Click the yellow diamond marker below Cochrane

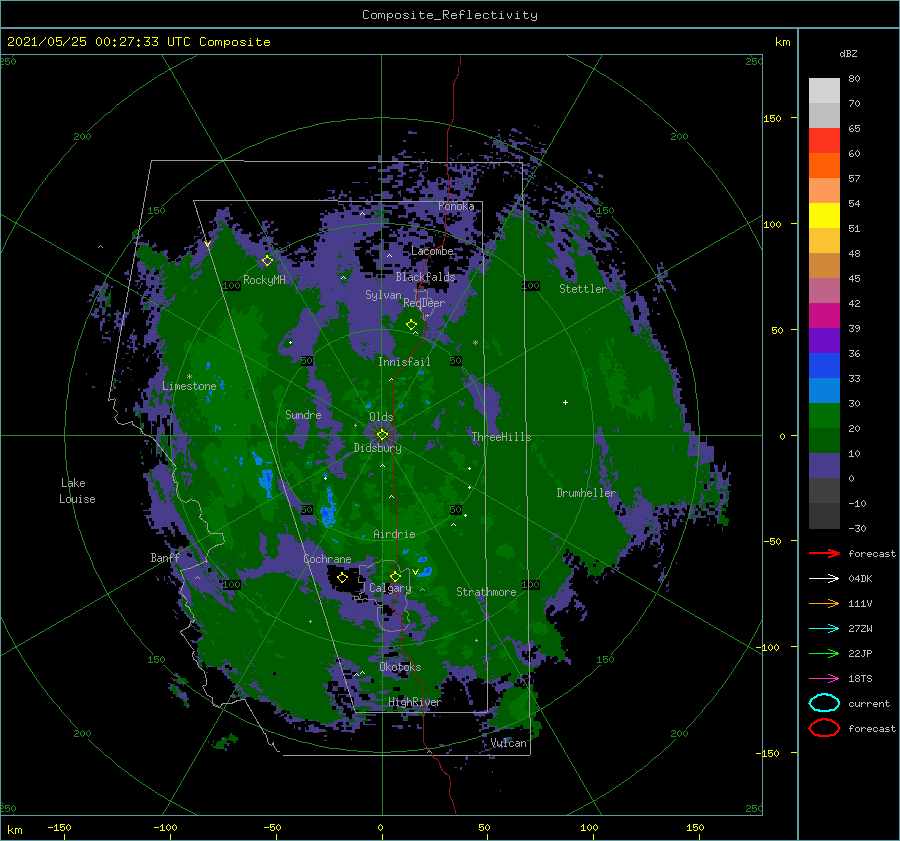coord(342,578)
